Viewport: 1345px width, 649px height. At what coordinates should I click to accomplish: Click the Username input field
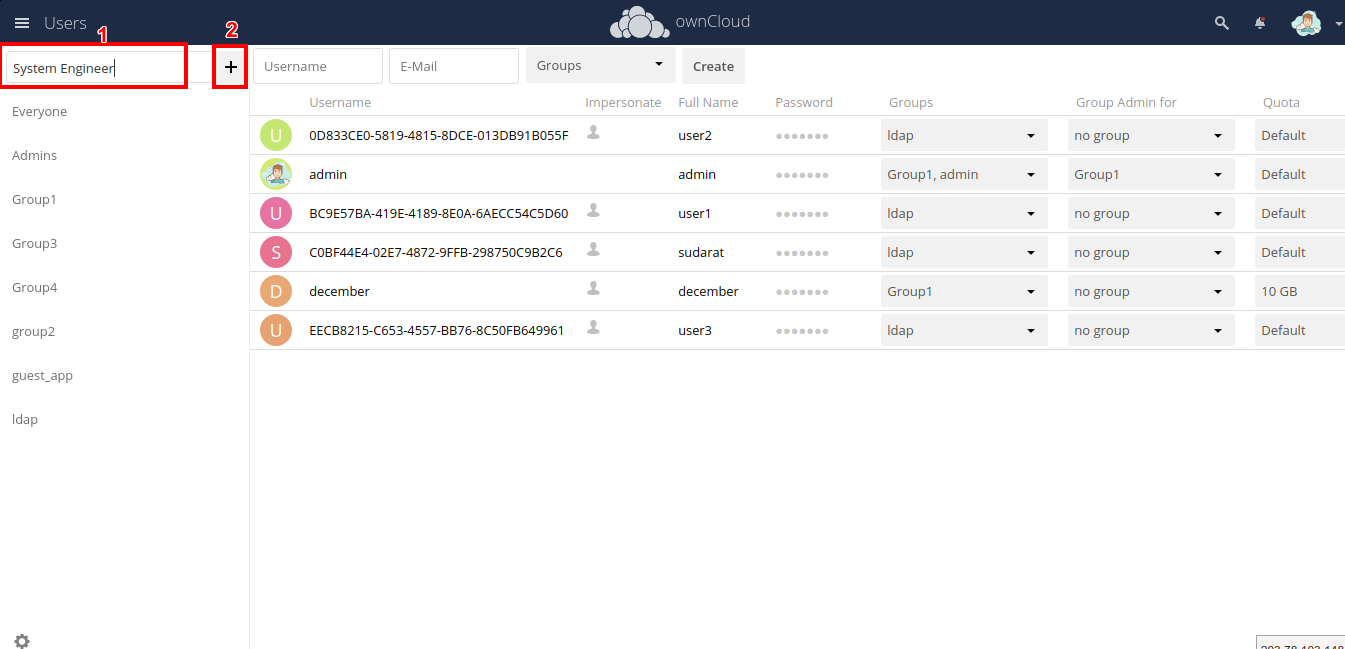317,67
